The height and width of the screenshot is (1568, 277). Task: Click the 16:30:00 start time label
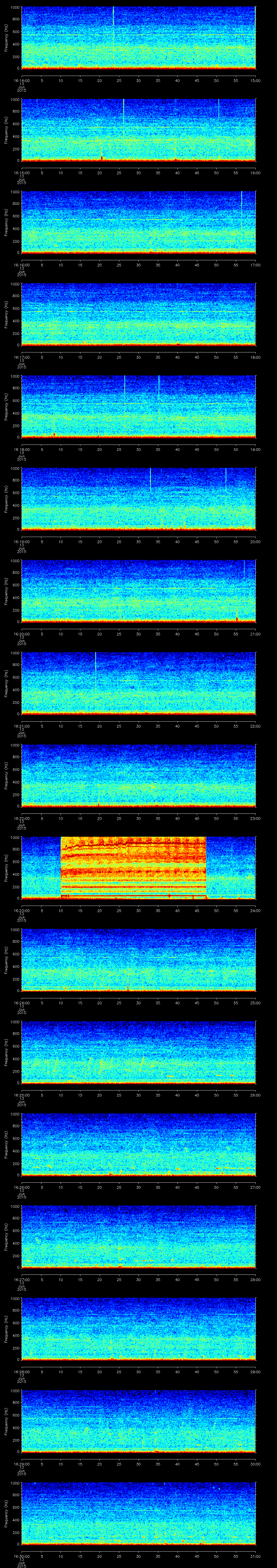click(x=21, y=1556)
